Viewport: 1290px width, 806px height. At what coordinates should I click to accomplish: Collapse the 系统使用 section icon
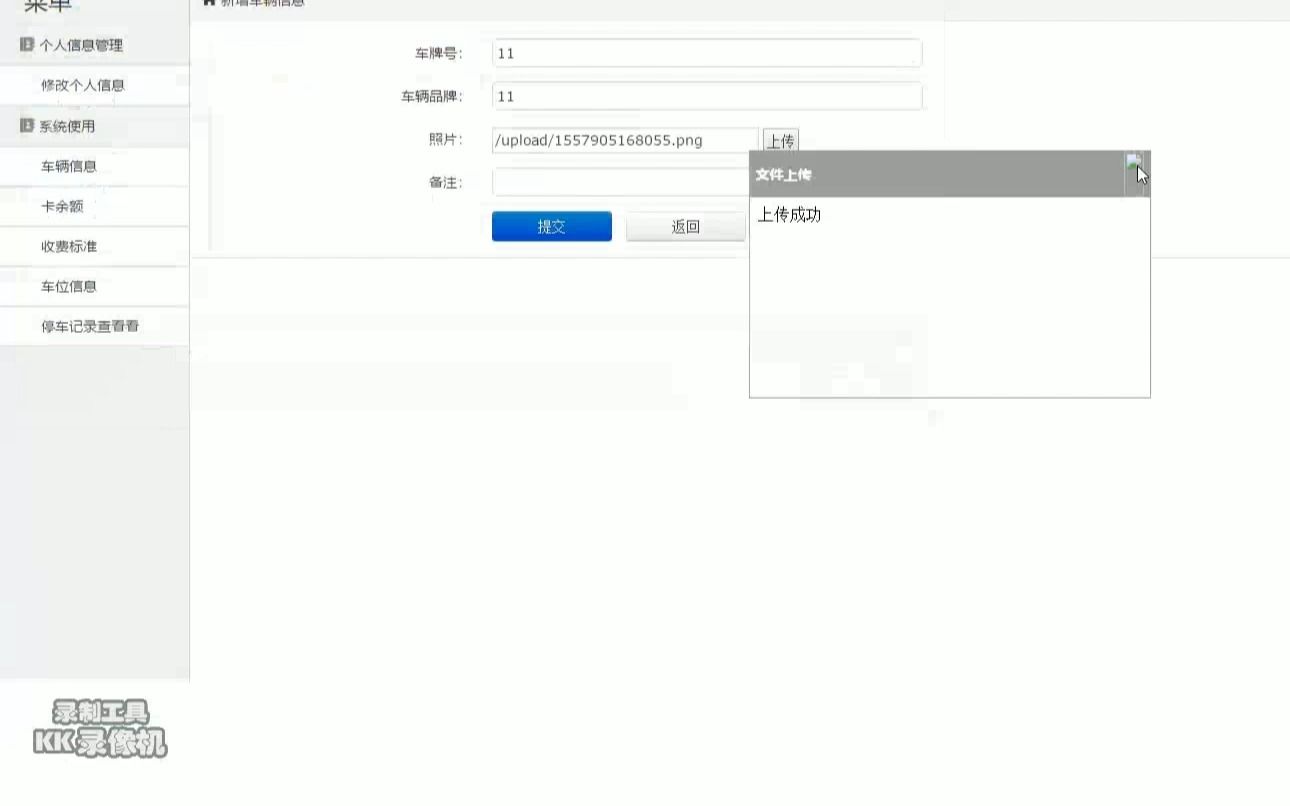pos(27,126)
